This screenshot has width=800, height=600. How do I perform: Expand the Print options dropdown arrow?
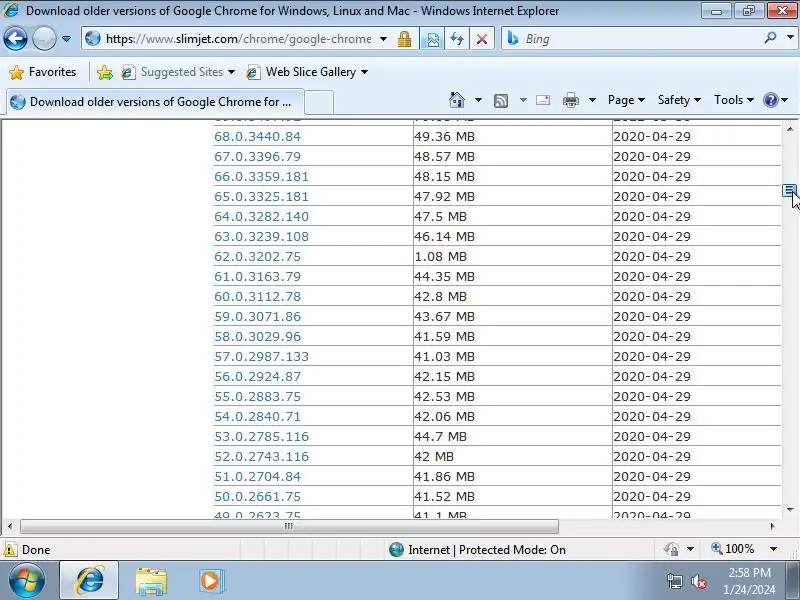tap(592, 100)
